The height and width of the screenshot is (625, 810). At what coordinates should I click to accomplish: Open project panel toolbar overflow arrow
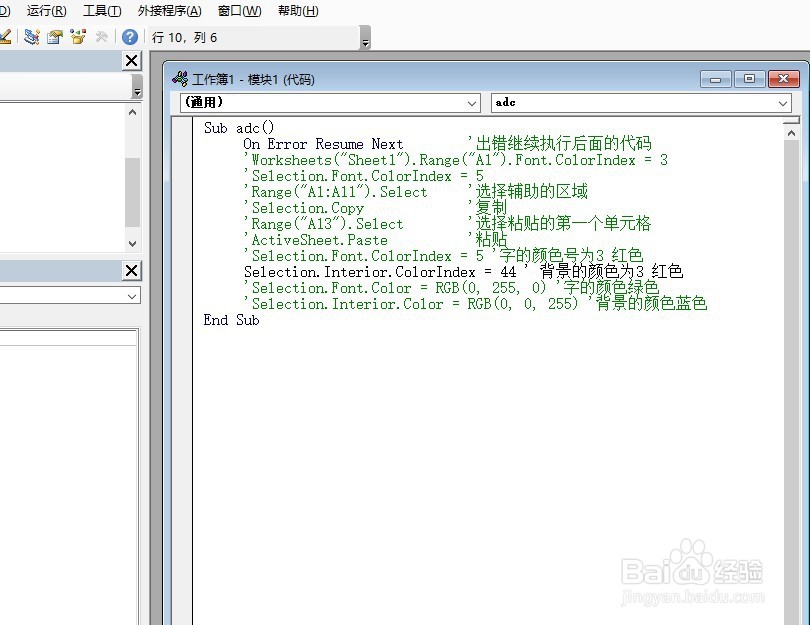(137, 87)
